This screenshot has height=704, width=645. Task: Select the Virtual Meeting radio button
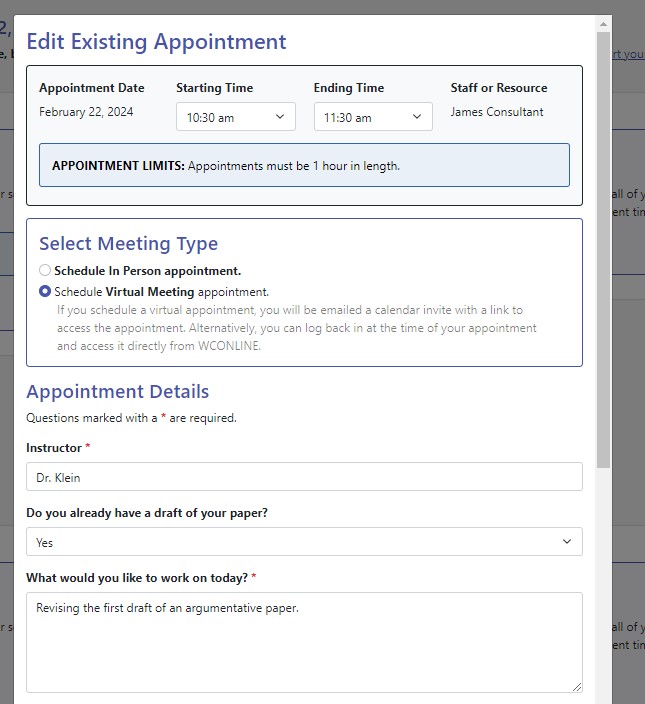tap(45, 292)
